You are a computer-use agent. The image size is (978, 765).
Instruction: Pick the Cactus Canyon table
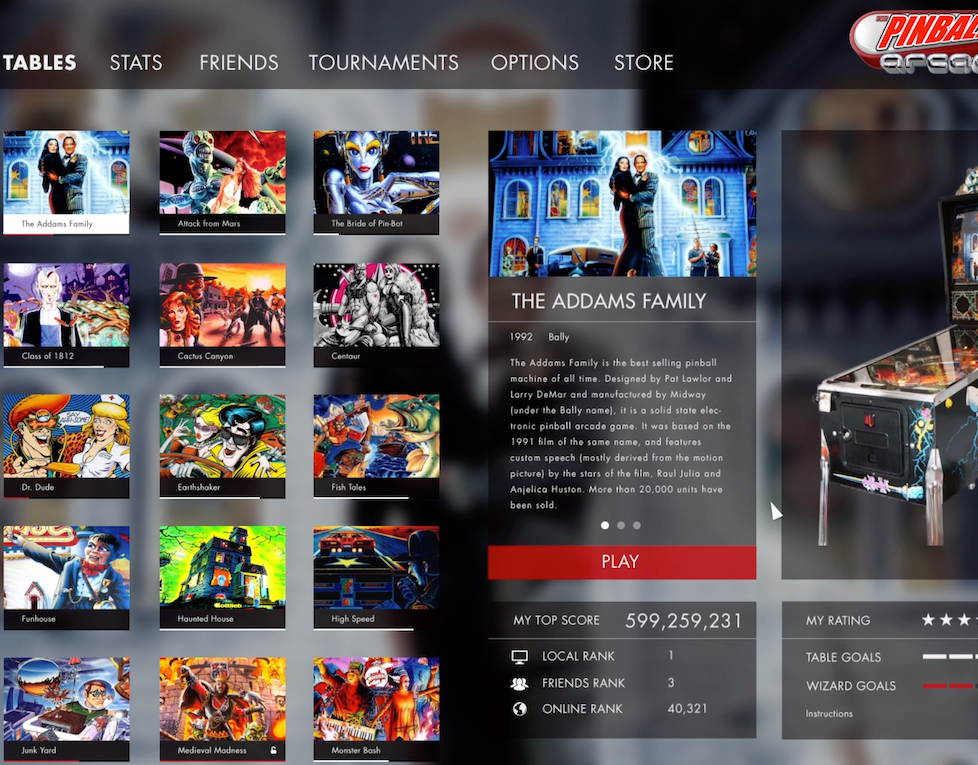coord(223,315)
